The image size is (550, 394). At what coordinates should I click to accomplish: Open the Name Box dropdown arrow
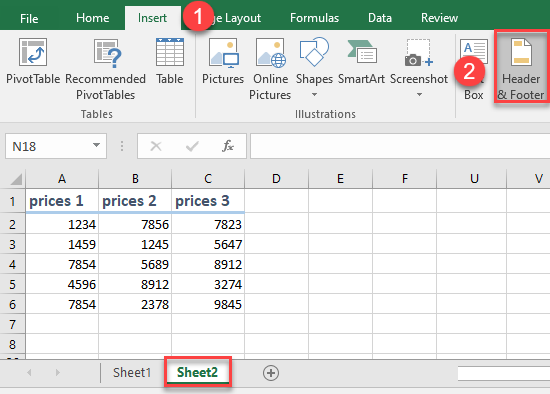tap(96, 145)
